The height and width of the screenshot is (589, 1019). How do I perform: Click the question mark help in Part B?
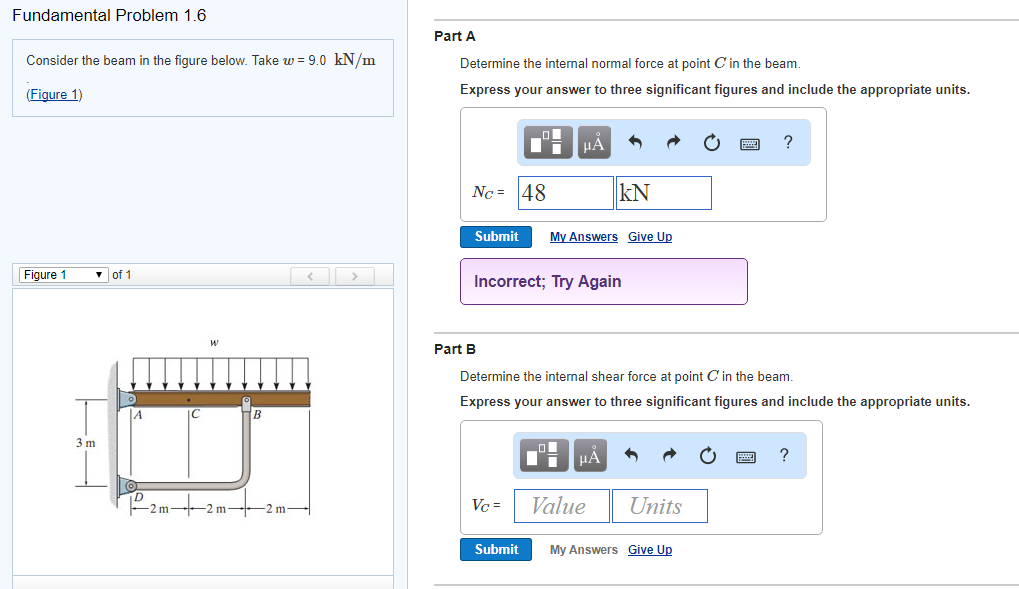[783, 455]
